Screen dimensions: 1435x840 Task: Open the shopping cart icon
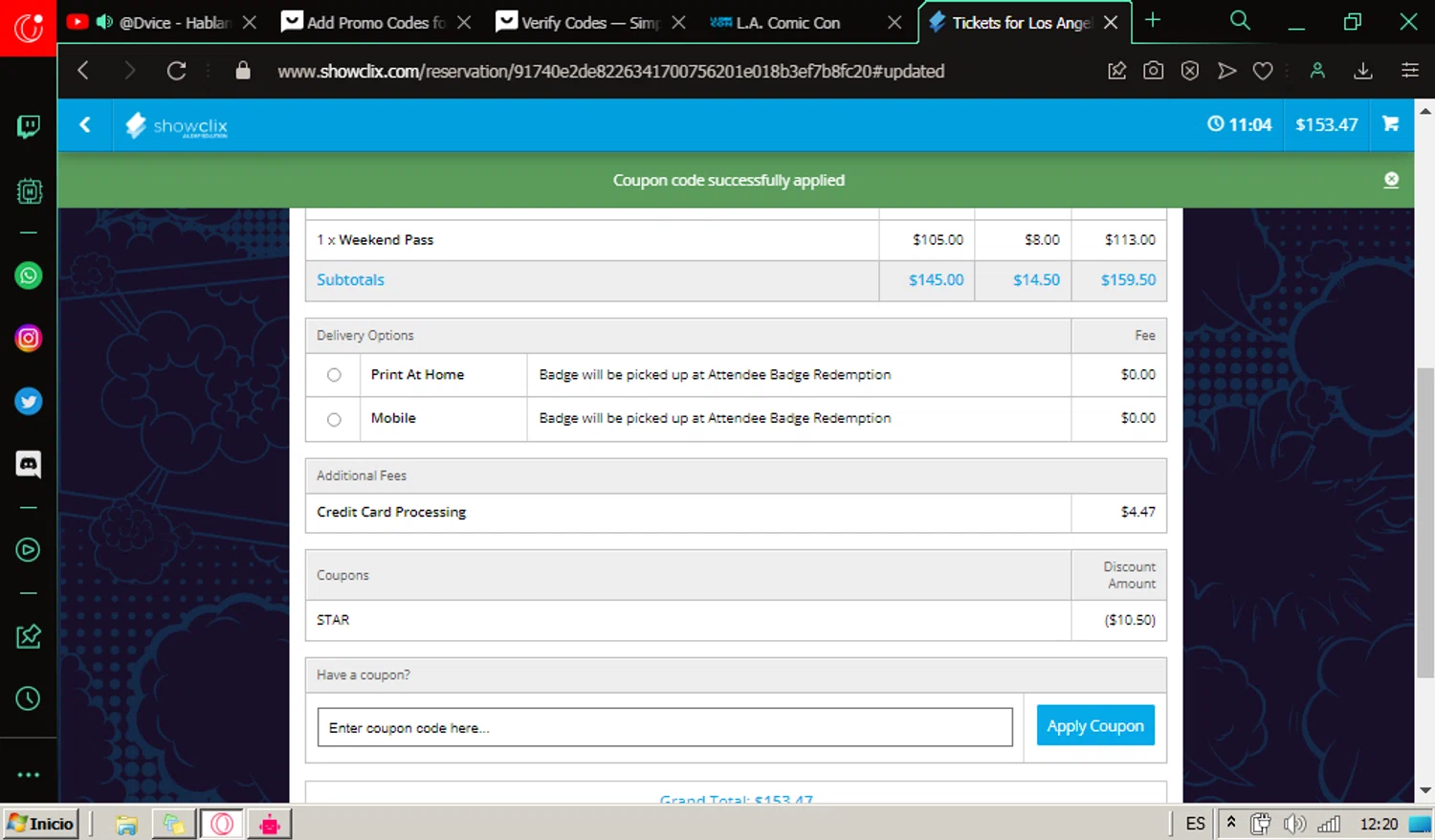(x=1391, y=124)
